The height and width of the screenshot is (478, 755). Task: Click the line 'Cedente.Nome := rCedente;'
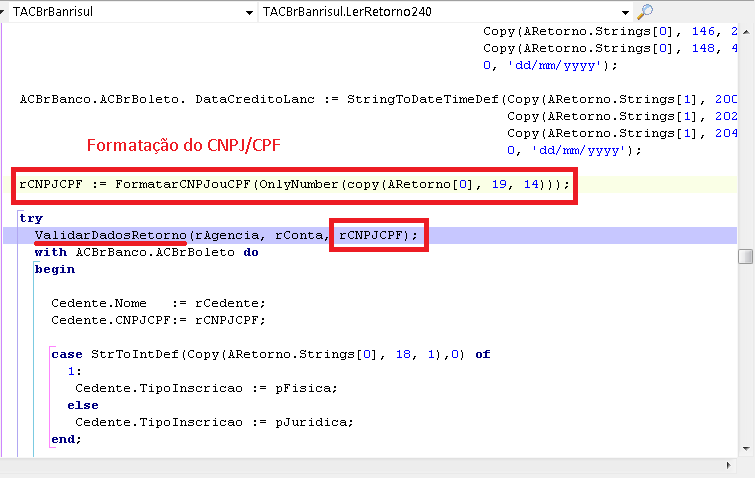158,303
